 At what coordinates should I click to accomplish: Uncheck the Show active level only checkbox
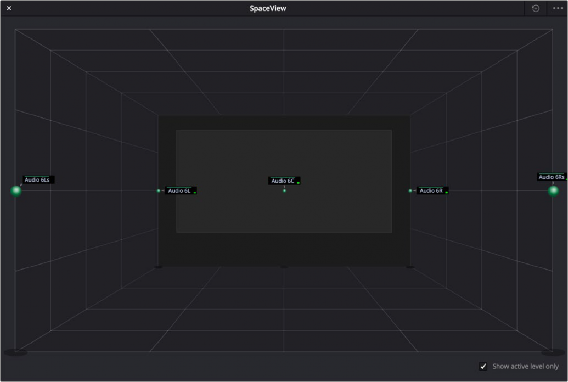pos(483,366)
